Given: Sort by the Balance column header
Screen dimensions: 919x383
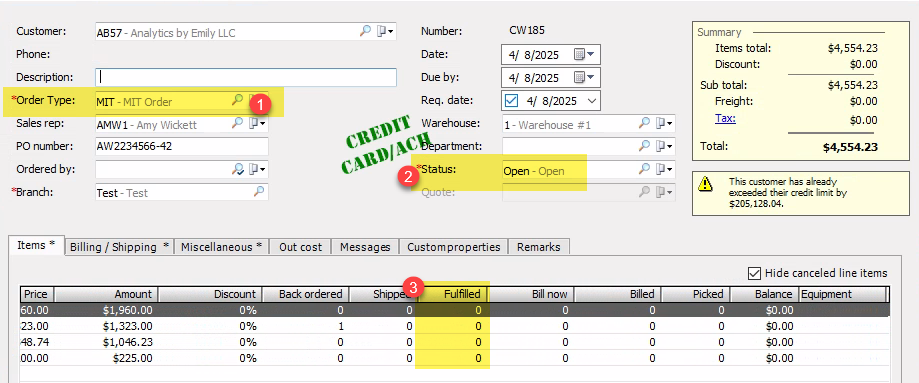Looking at the screenshot, I should 764,294.
